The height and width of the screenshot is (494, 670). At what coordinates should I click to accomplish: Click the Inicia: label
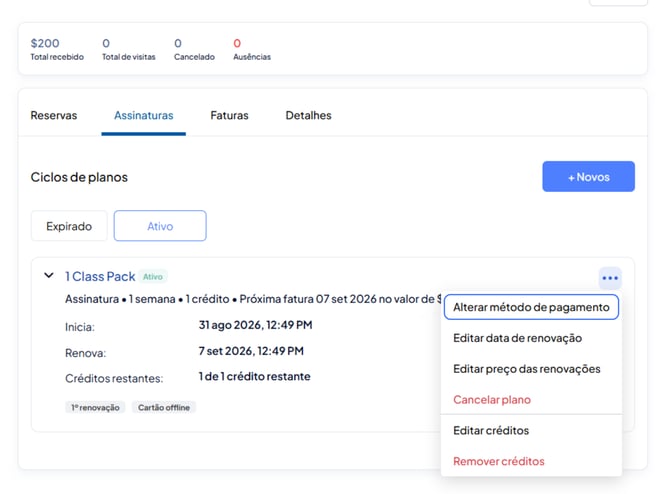80,327
